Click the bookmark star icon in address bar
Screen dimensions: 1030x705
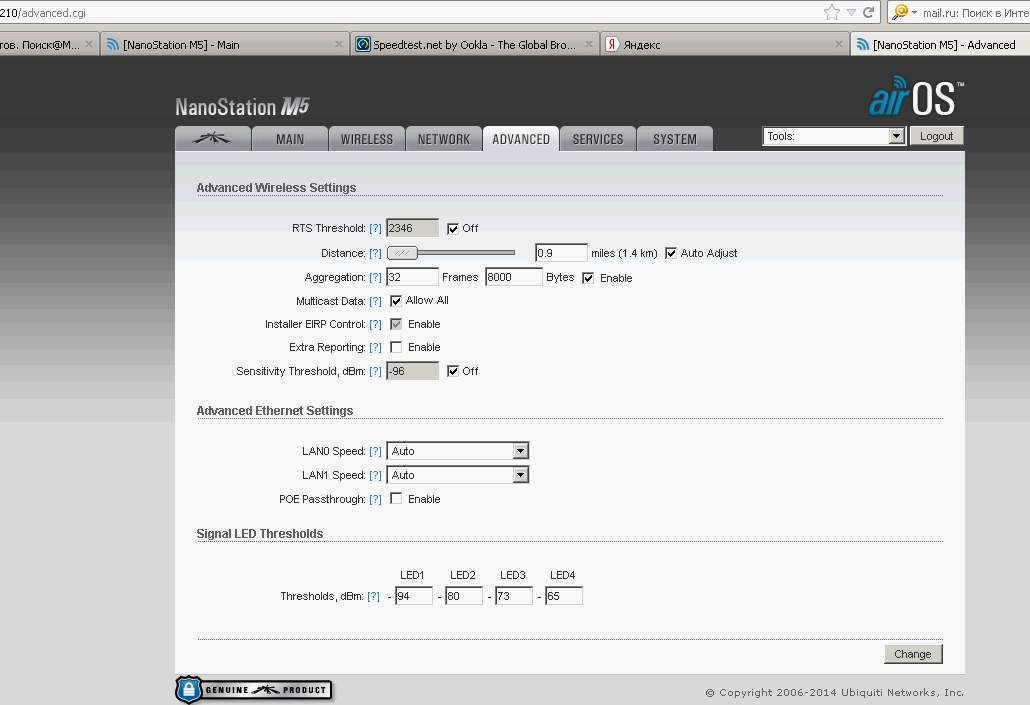coord(832,12)
